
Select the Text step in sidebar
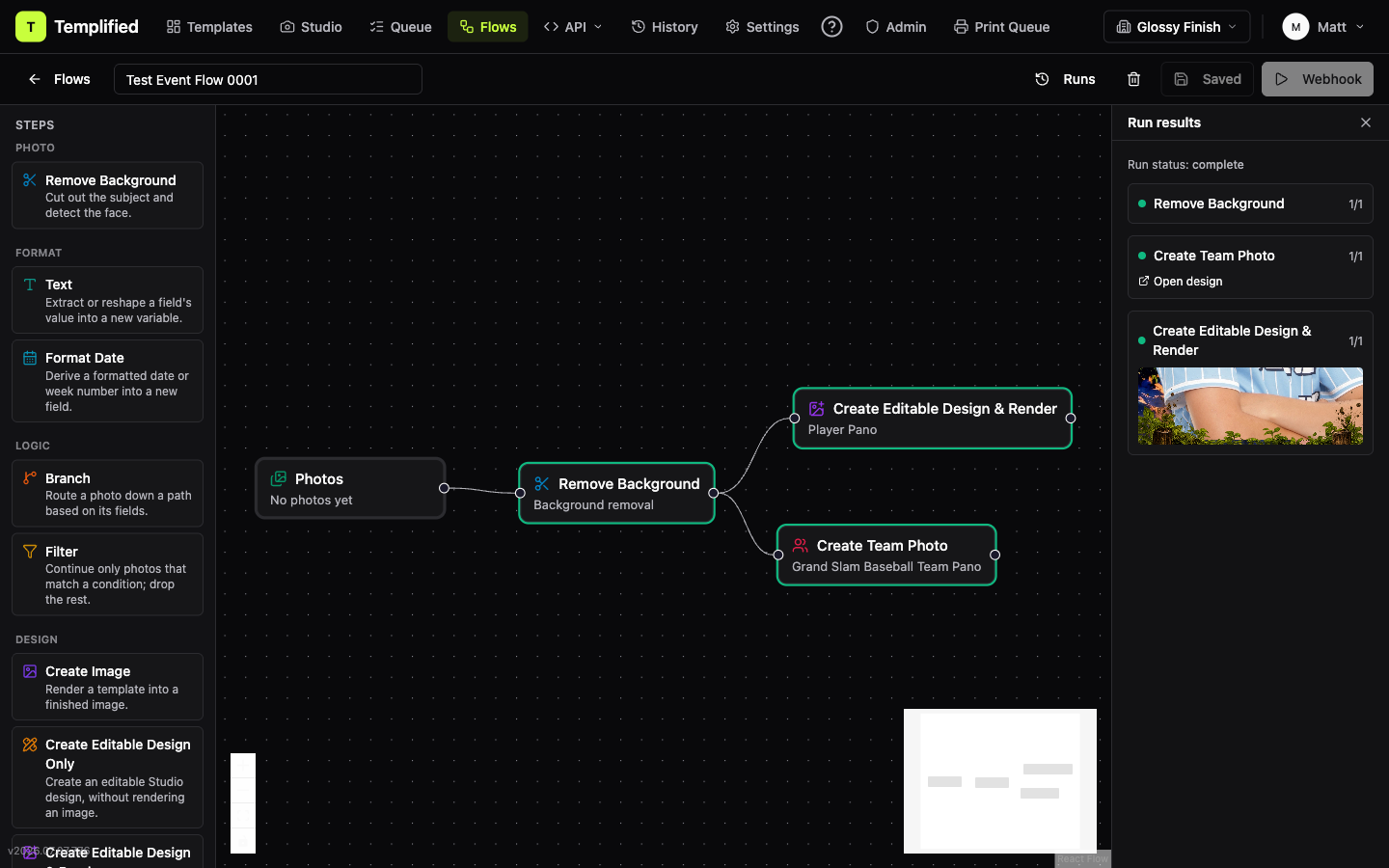107,300
